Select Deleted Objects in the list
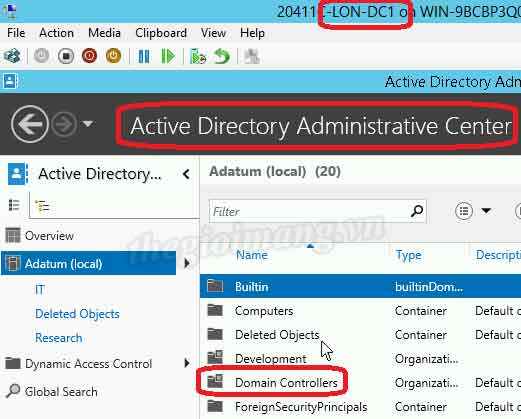 point(360,335)
